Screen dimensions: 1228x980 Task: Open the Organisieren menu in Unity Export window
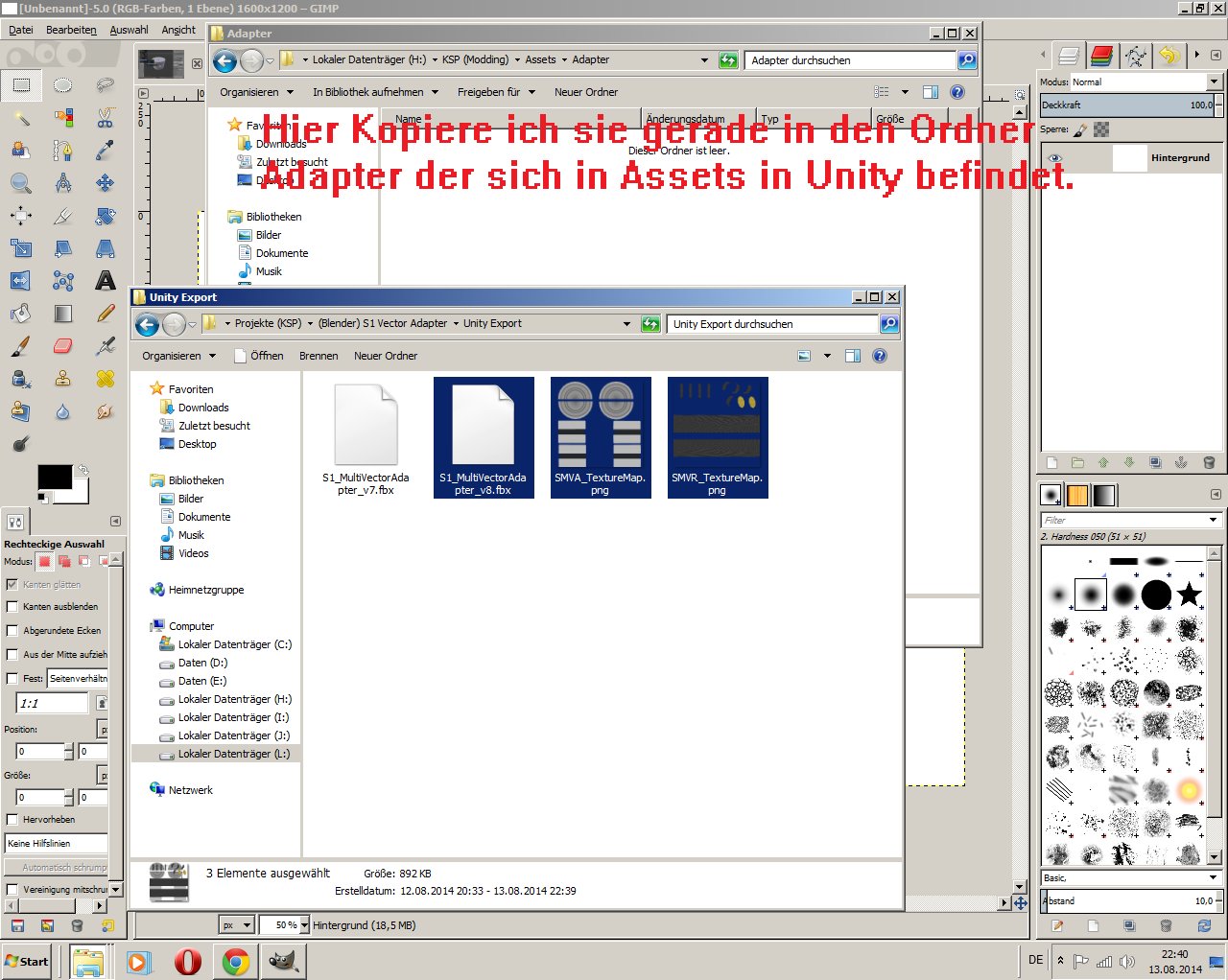(x=178, y=356)
